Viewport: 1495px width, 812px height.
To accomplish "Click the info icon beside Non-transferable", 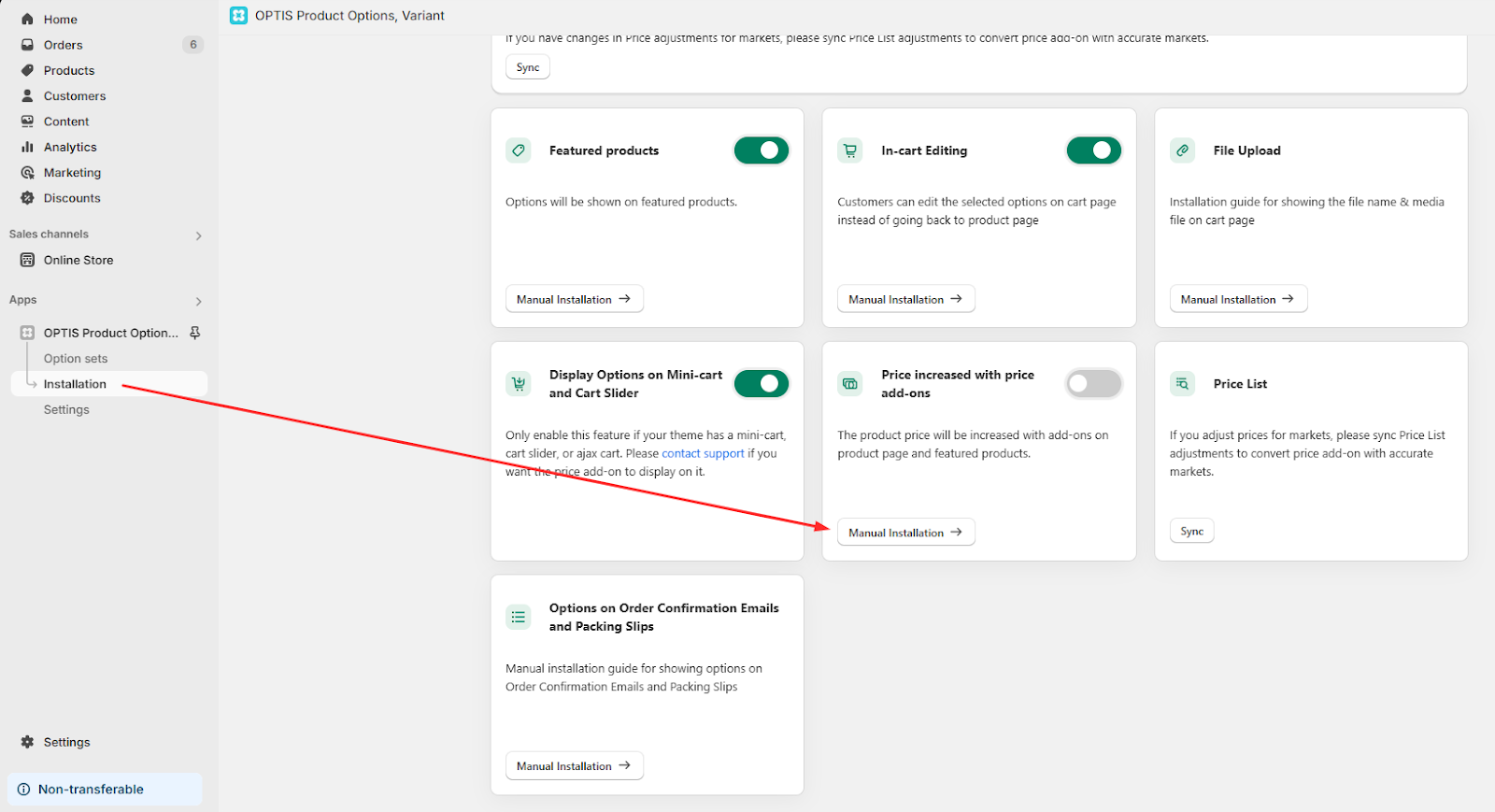I will click(x=23, y=790).
